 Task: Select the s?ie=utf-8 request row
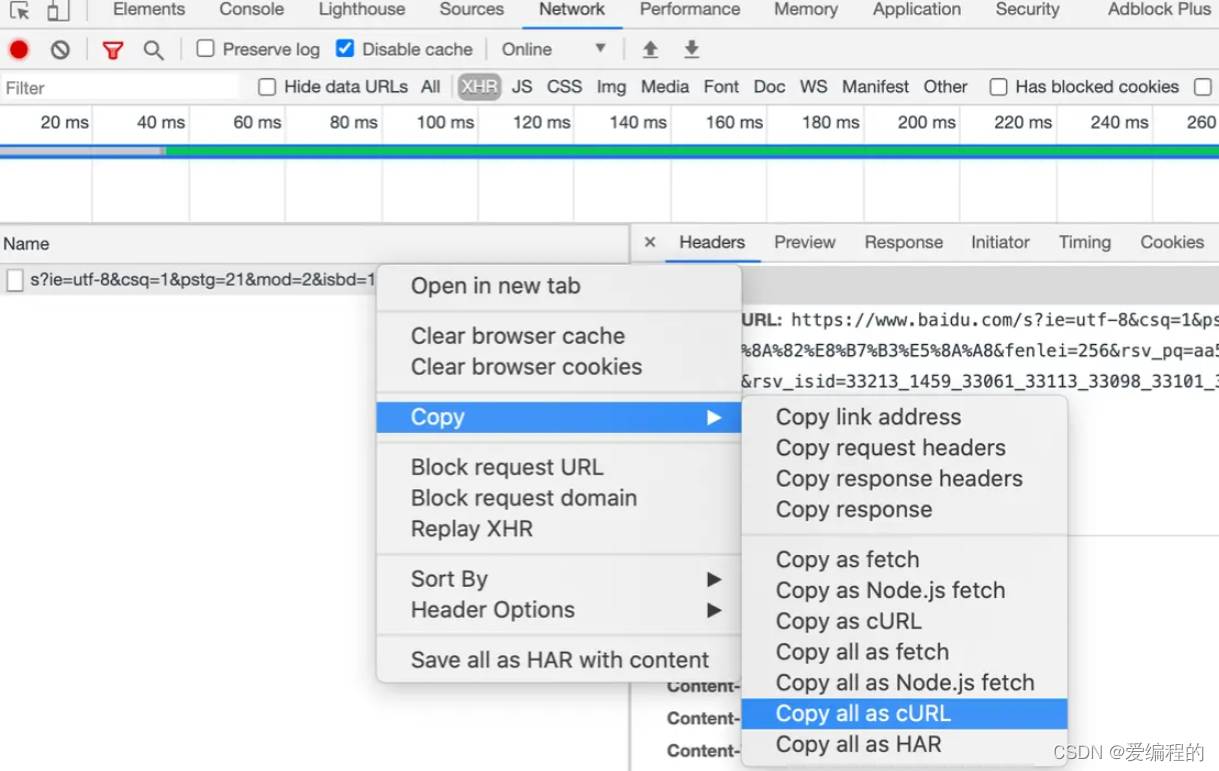[190, 280]
